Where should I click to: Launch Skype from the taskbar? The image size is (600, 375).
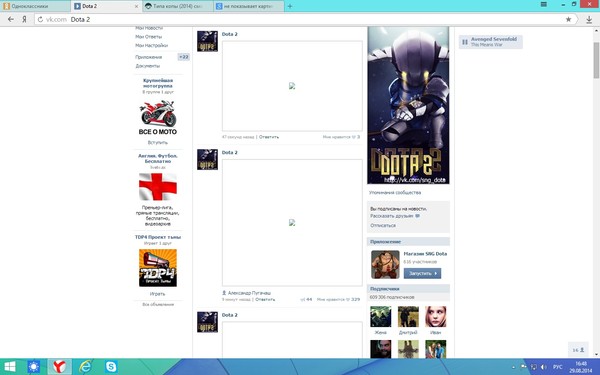point(111,367)
